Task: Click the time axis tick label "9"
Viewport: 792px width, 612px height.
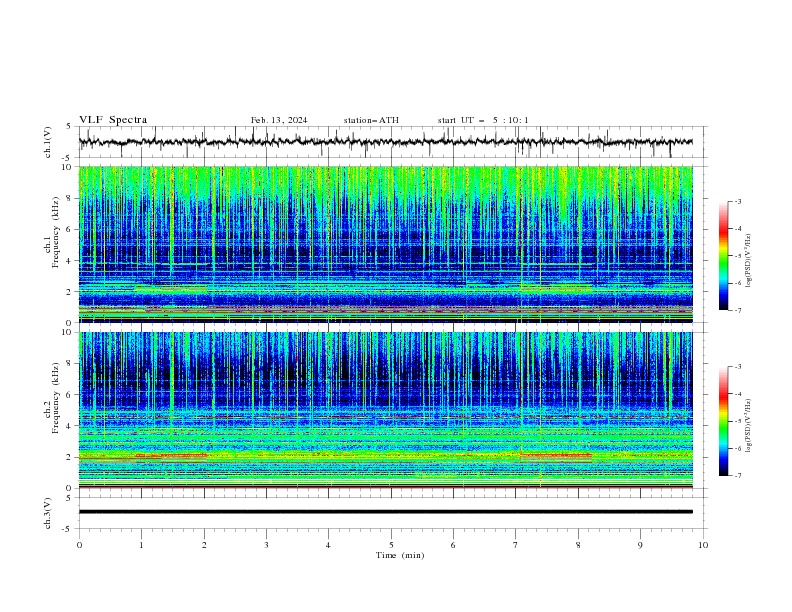Action: 640,545
